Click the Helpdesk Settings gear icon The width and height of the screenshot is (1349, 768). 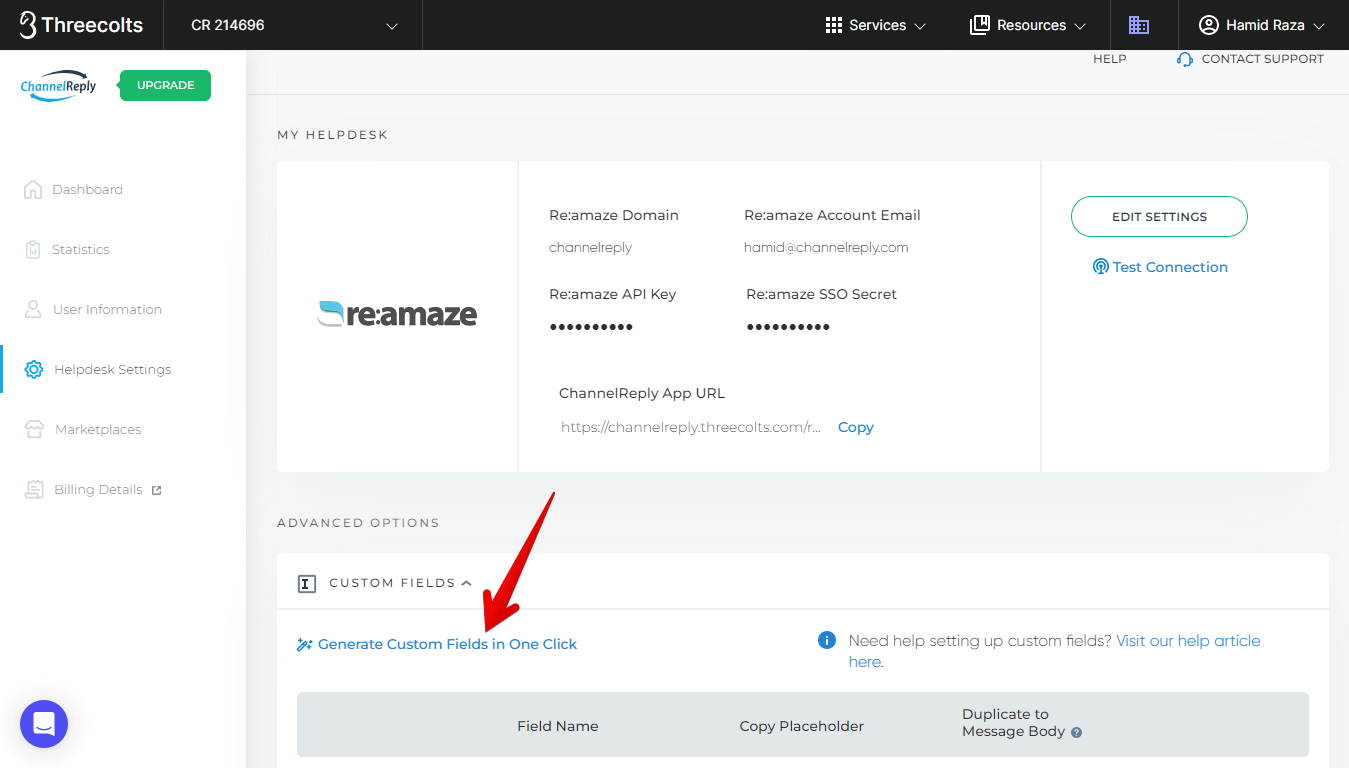point(34,369)
